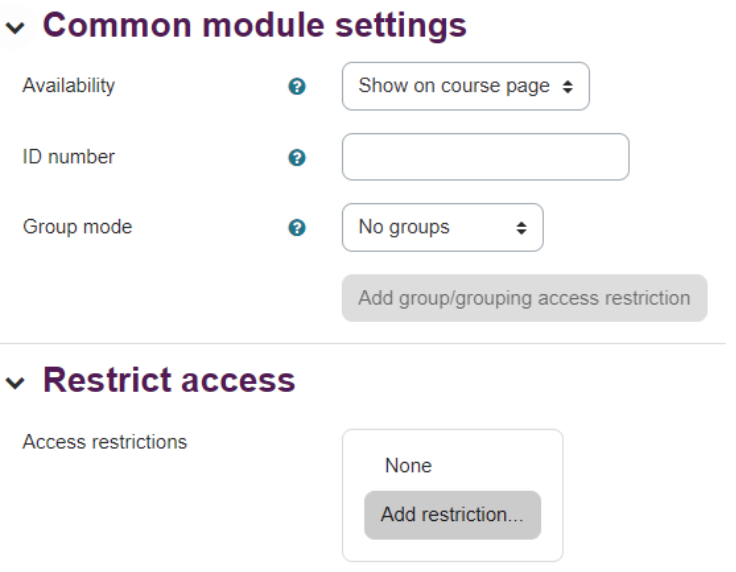Collapse the Restrict access section chevron

pyautogui.click(x=15, y=382)
